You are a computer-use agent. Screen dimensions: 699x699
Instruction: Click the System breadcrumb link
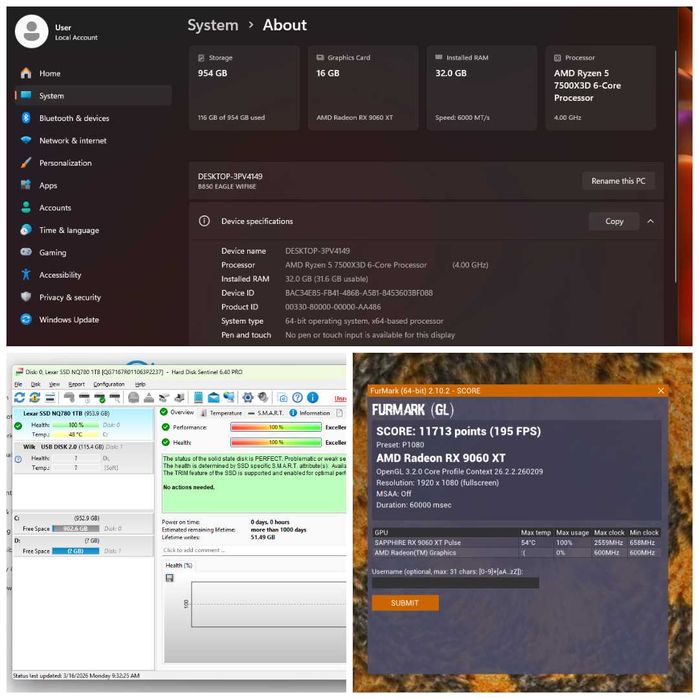pyautogui.click(x=213, y=25)
